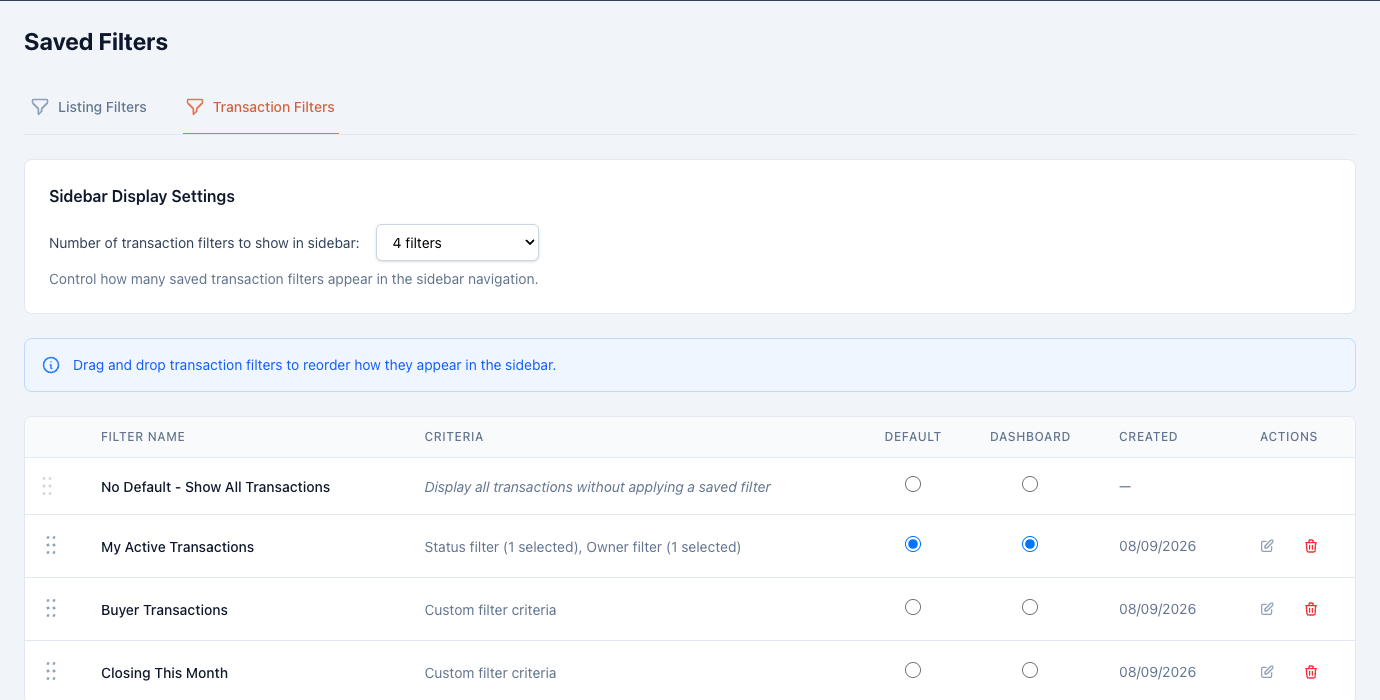The width and height of the screenshot is (1380, 700).
Task: Click the funnel icon beside Transaction Filters
Action: click(x=195, y=107)
